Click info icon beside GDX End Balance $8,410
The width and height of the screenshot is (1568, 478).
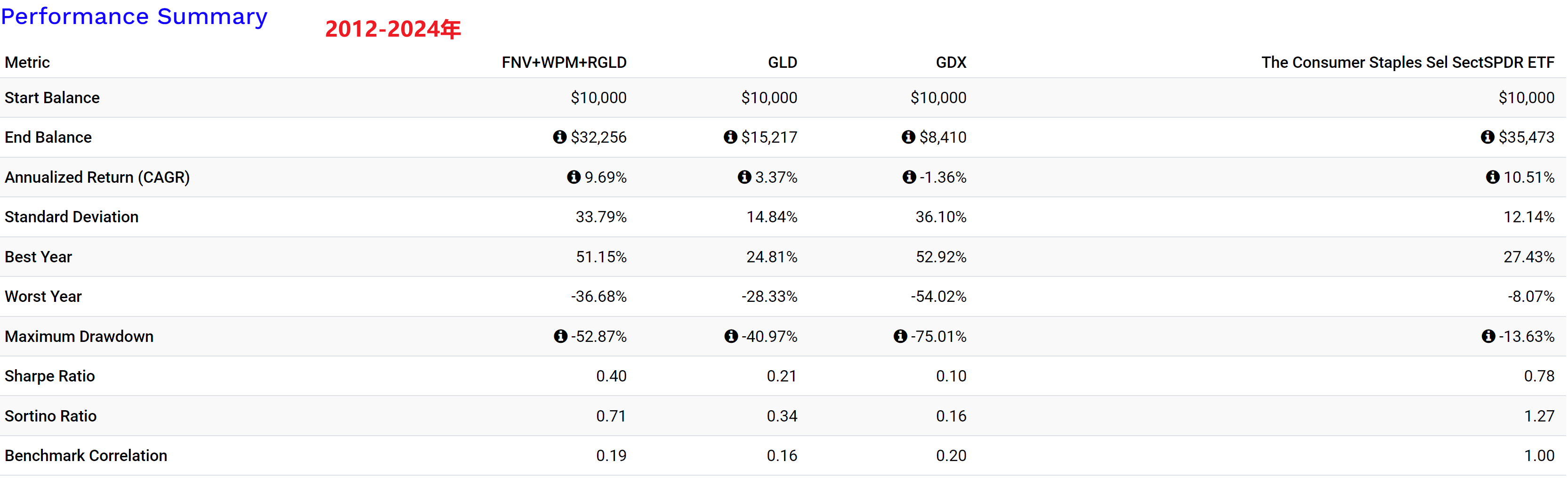[908, 137]
